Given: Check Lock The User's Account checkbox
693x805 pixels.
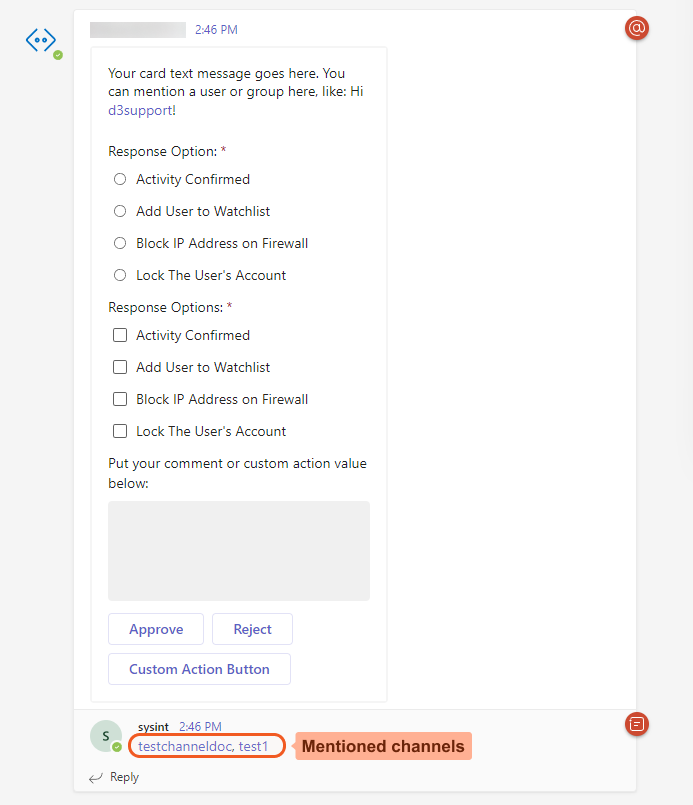Looking at the screenshot, I should point(120,432).
